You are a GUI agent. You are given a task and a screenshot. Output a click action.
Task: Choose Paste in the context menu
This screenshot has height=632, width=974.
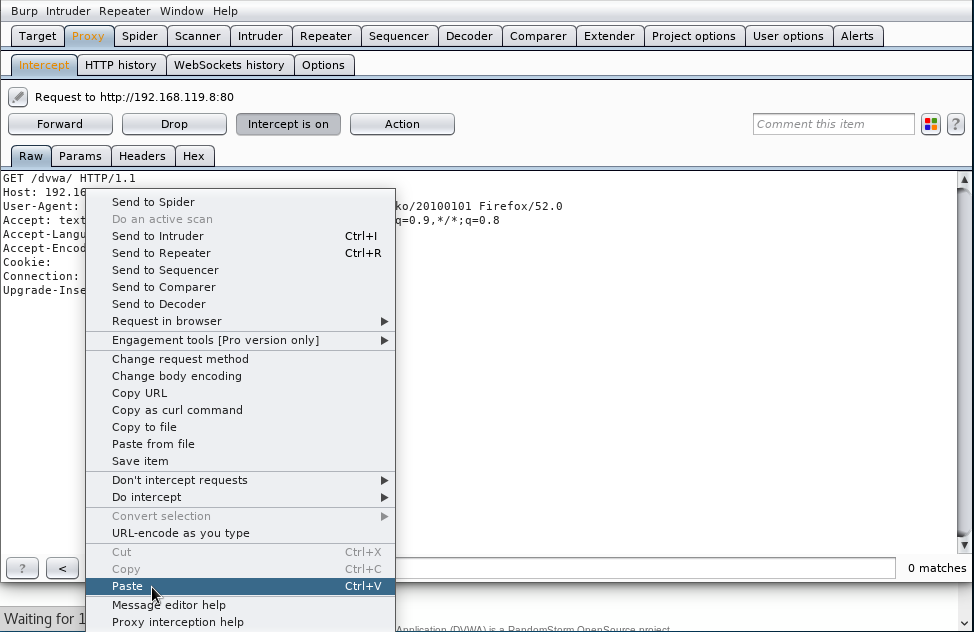click(x=128, y=586)
